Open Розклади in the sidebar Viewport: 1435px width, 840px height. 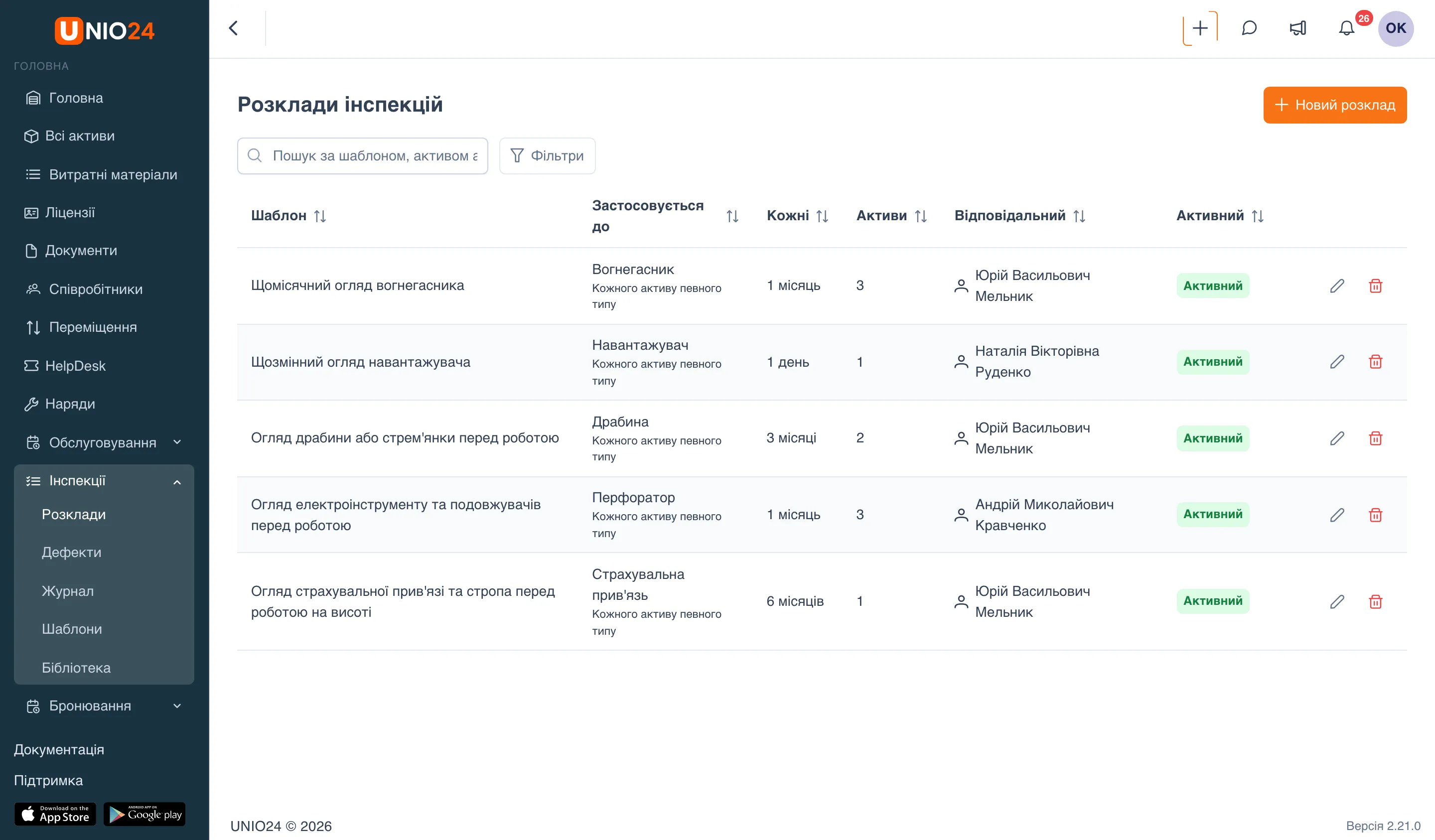(x=74, y=514)
